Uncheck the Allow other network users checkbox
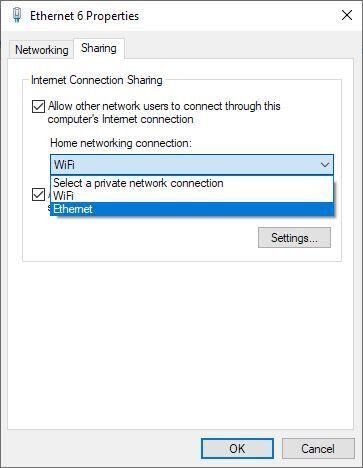This screenshot has width=363, height=468. pos(38,107)
